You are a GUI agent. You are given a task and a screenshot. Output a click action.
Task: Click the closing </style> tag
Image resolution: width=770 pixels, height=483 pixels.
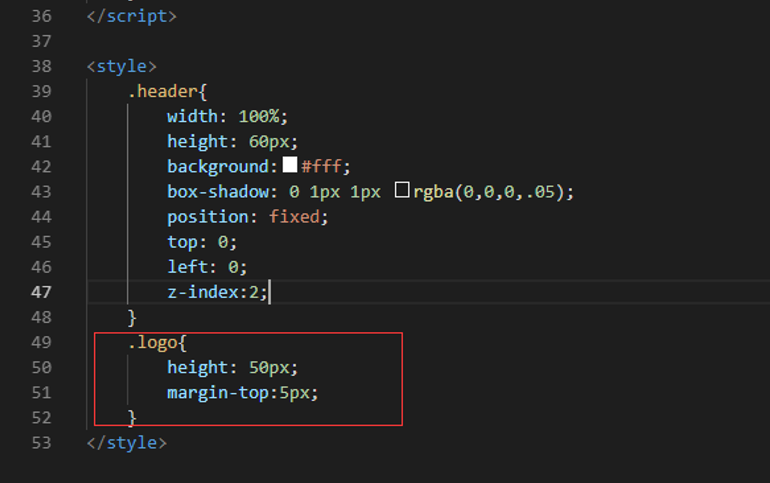coord(127,443)
